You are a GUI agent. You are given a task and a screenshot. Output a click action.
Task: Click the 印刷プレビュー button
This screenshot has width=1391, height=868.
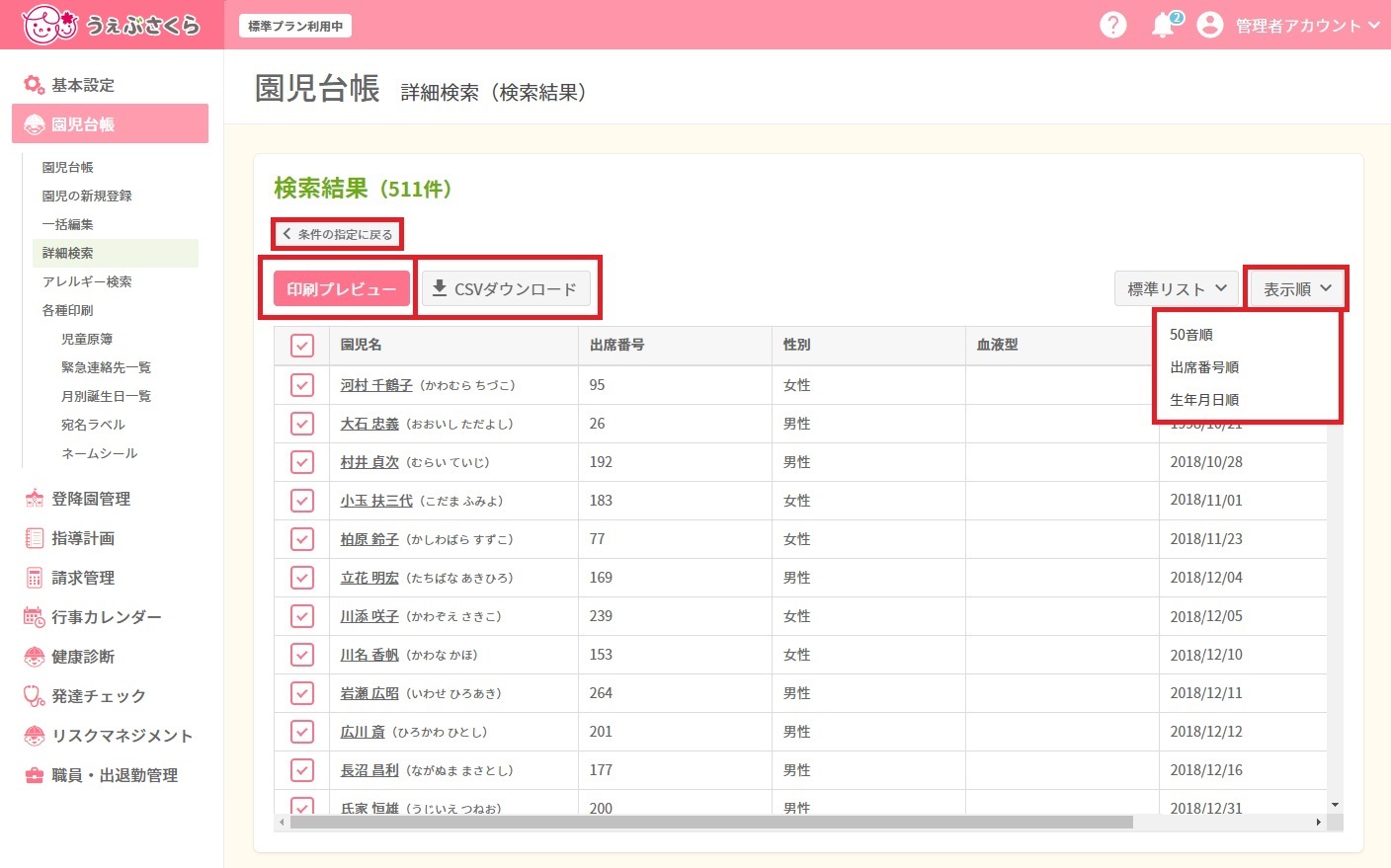point(342,288)
